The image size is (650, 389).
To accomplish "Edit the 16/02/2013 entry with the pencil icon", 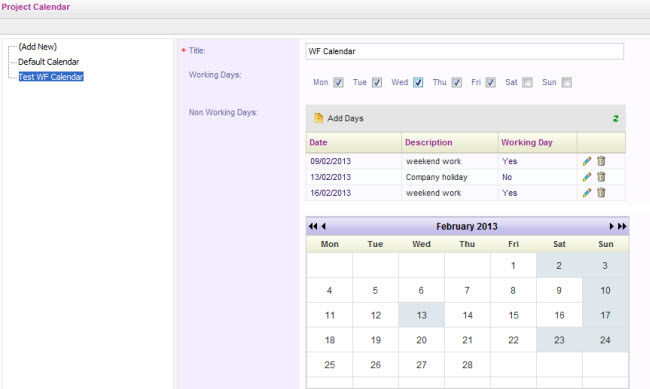I will (587, 193).
